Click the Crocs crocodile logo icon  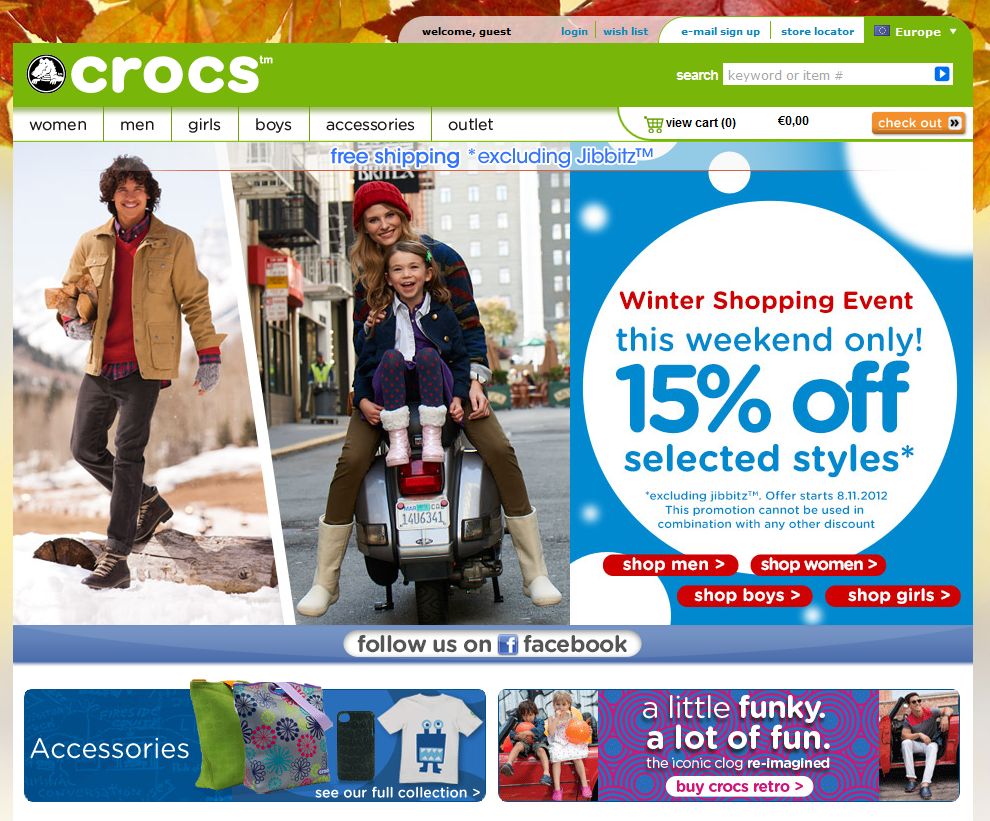point(45,73)
